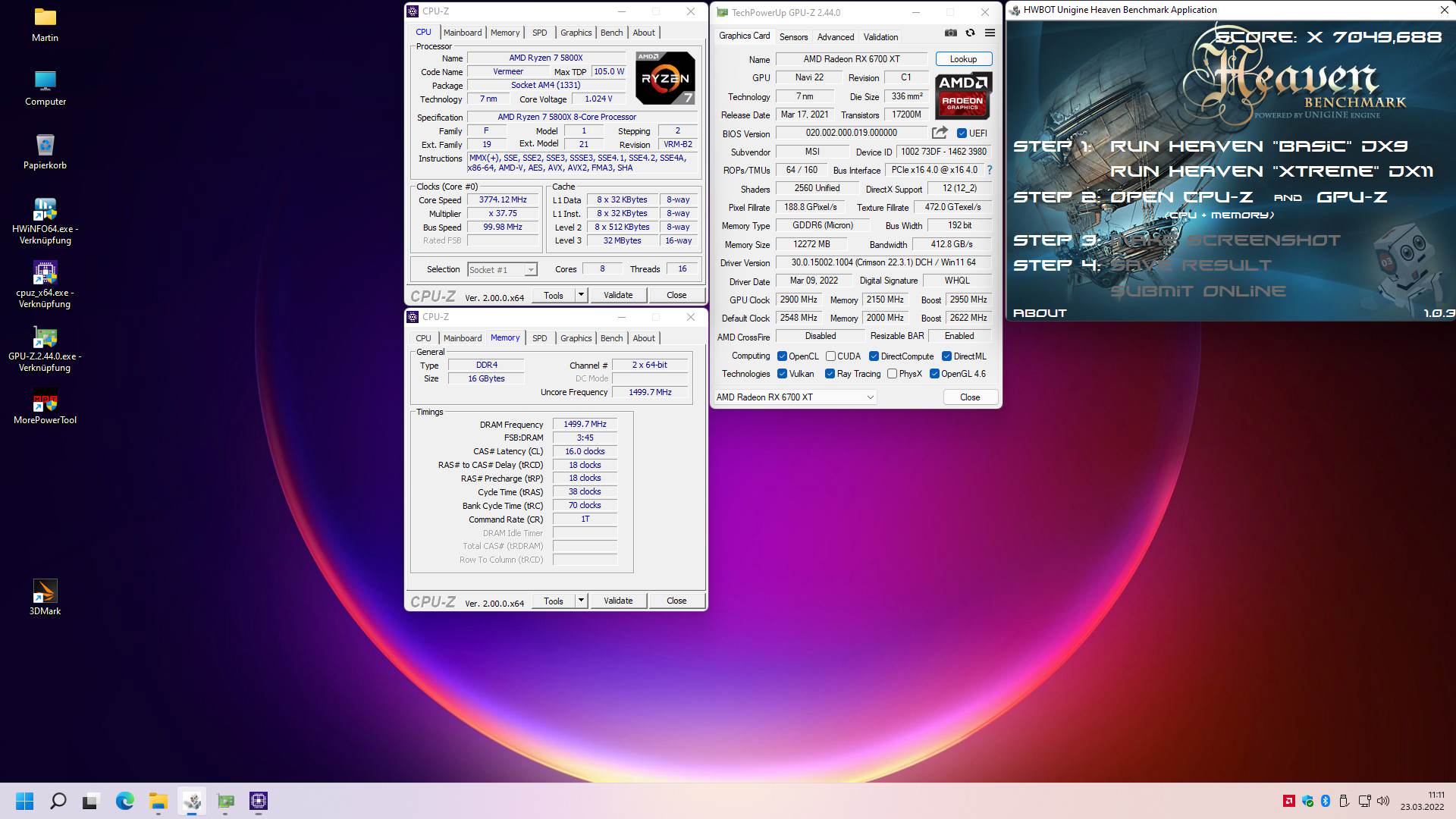Image resolution: width=1456 pixels, height=819 pixels.
Task: Toggle the CUDA checkbox
Action: pos(830,356)
